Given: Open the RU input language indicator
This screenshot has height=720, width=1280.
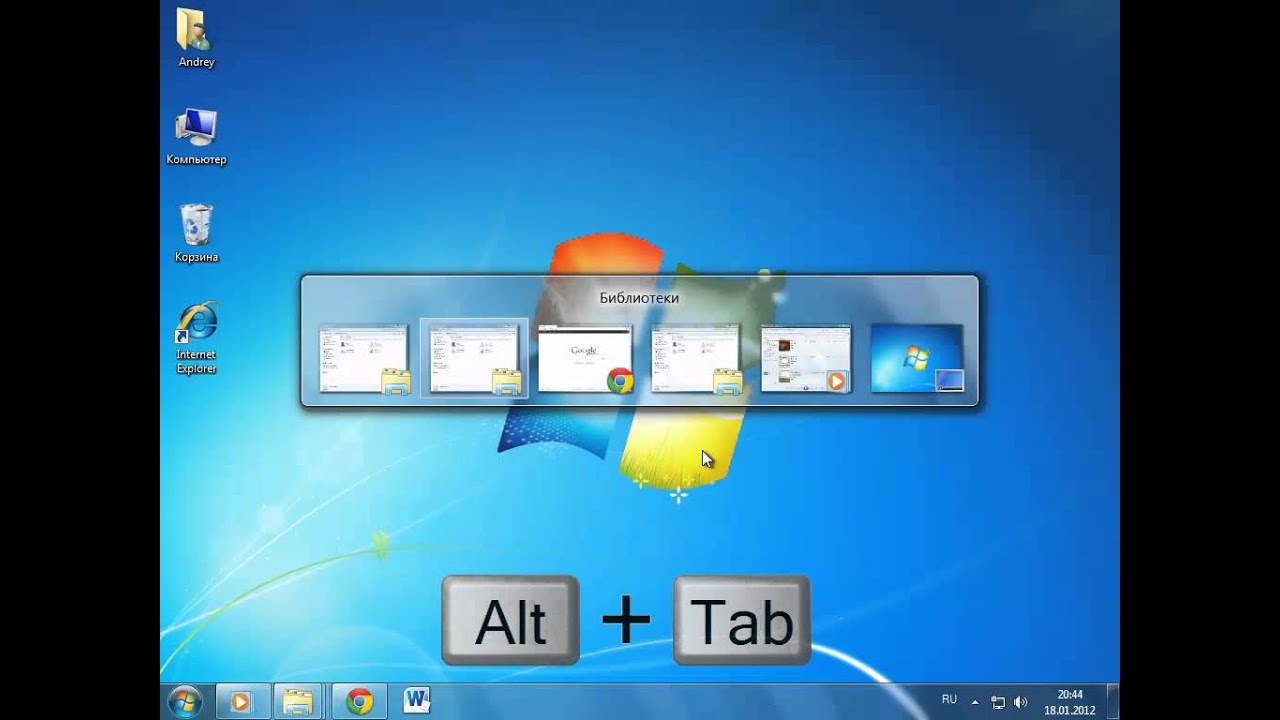Looking at the screenshot, I should pyautogui.click(x=949, y=699).
